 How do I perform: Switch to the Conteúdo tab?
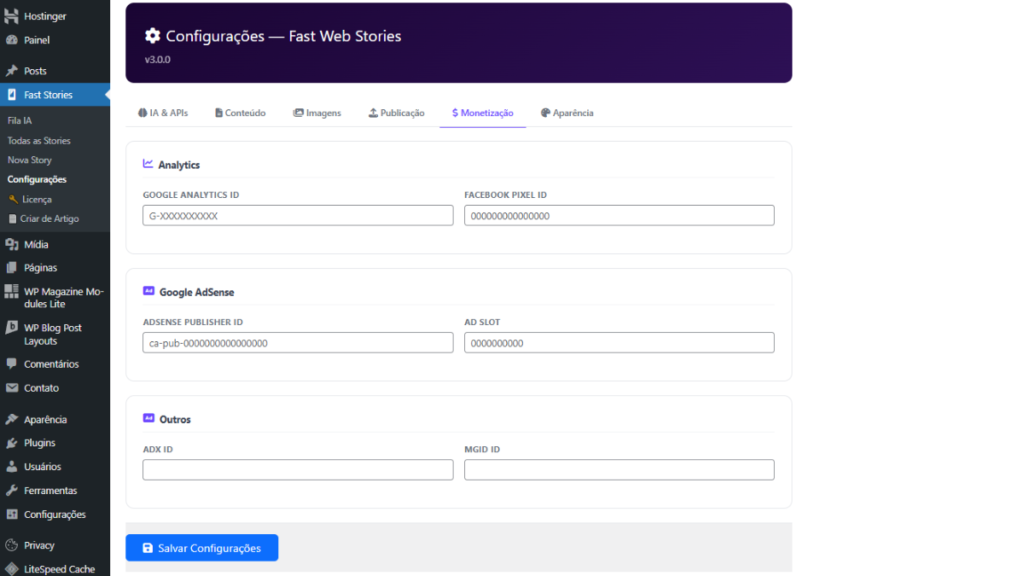click(x=240, y=113)
